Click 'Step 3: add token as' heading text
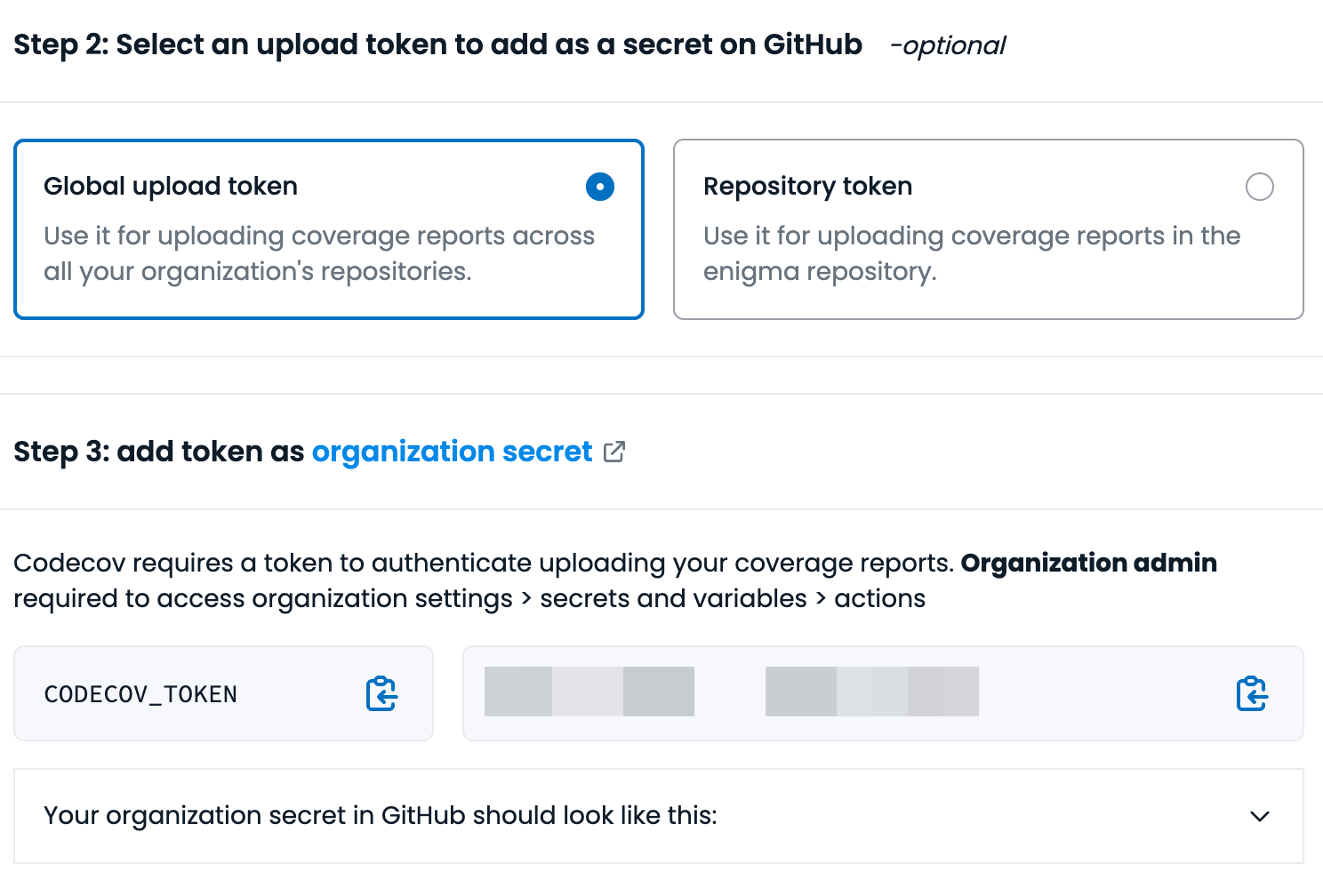The height and width of the screenshot is (896, 1323). tap(160, 452)
